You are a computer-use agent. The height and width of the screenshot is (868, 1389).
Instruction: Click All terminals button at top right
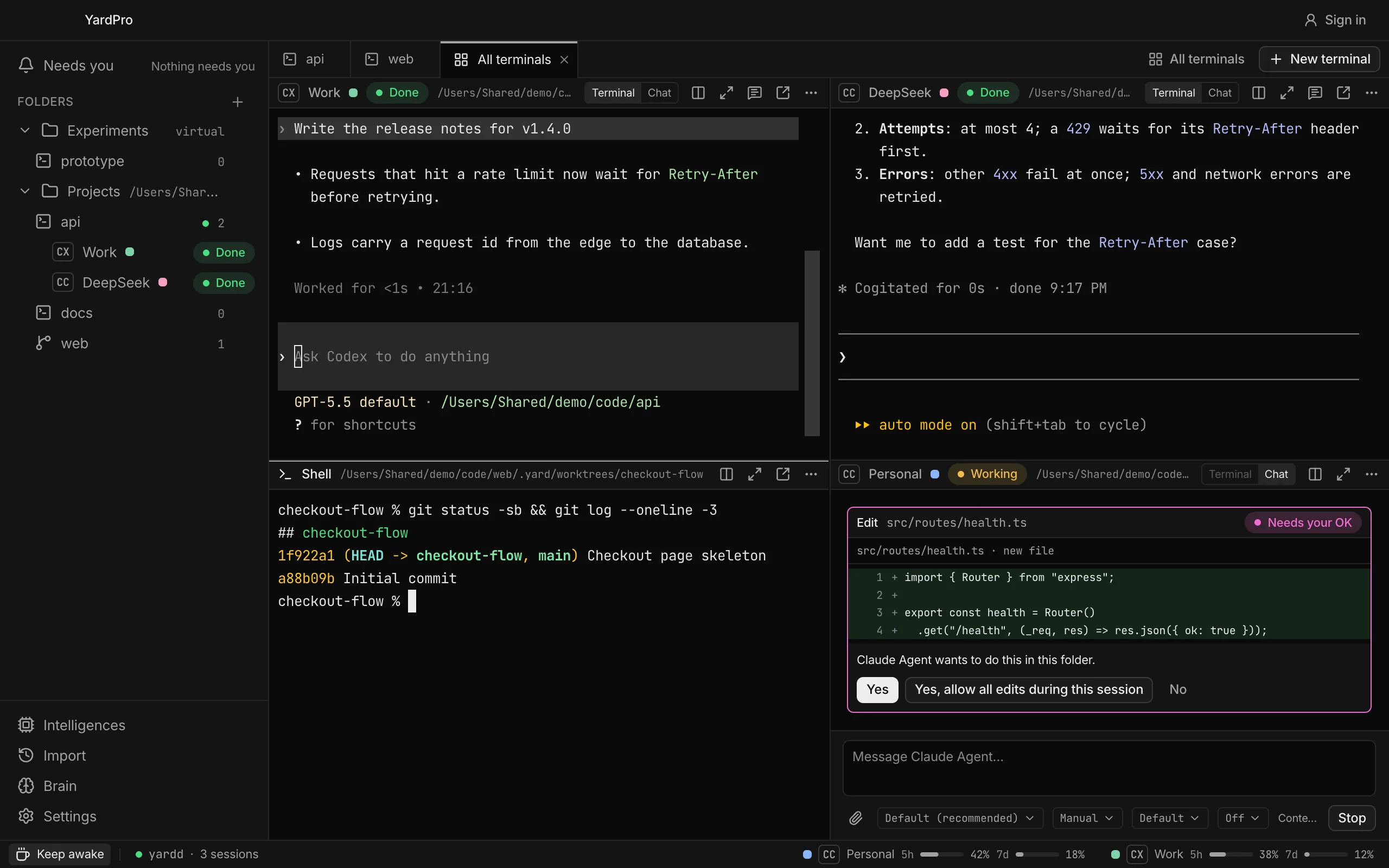pyautogui.click(x=1196, y=59)
